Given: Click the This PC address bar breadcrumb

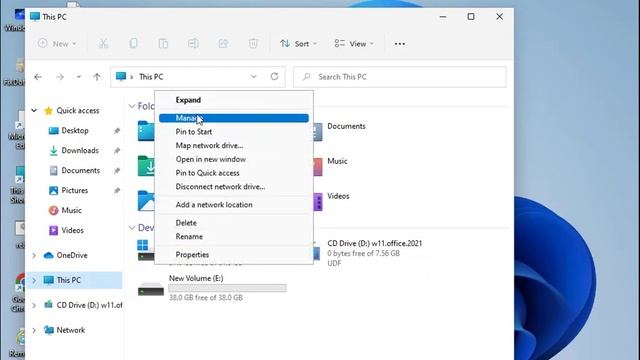Looking at the screenshot, I should point(151,77).
